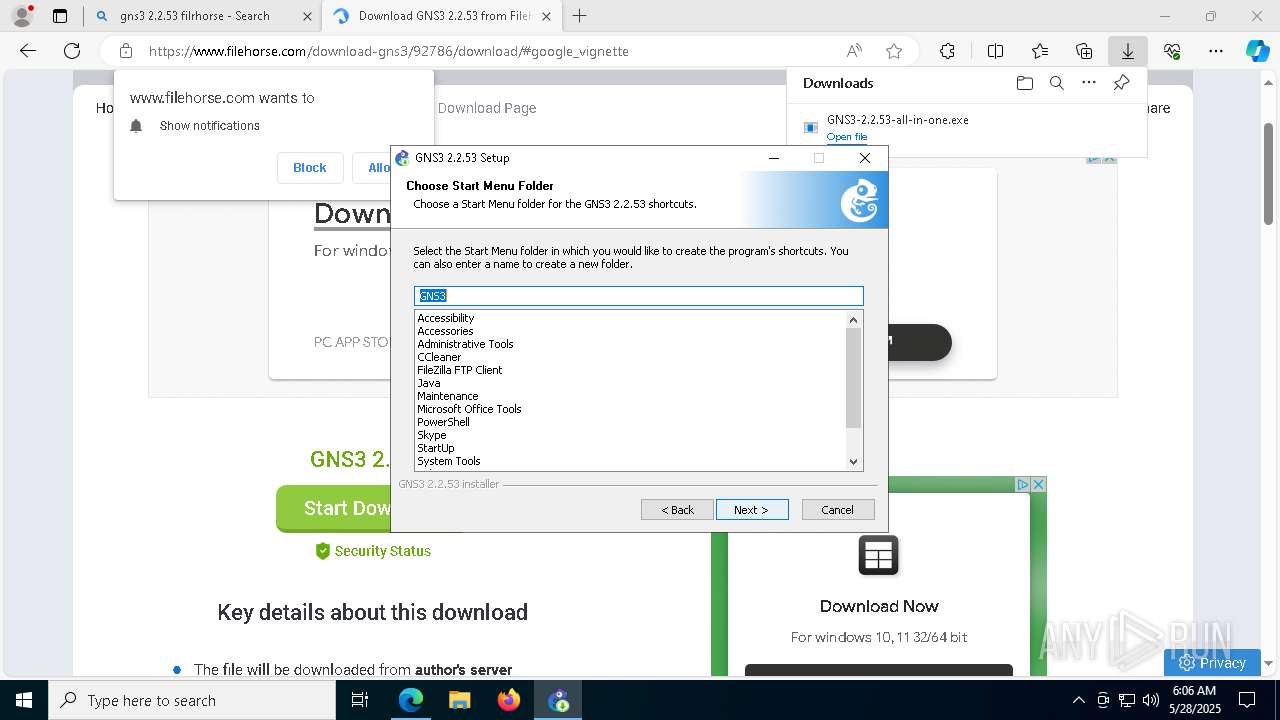Close the green advertisement with X icon

click(1038, 484)
